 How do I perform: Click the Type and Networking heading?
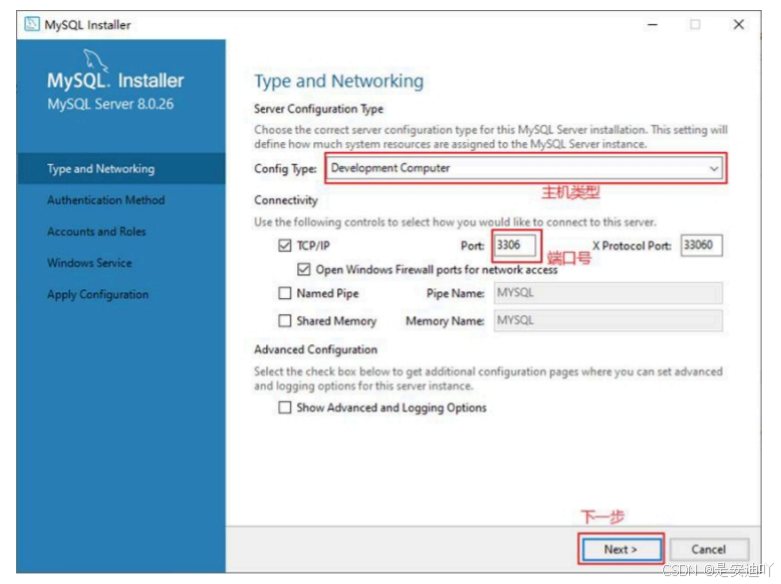click(339, 81)
